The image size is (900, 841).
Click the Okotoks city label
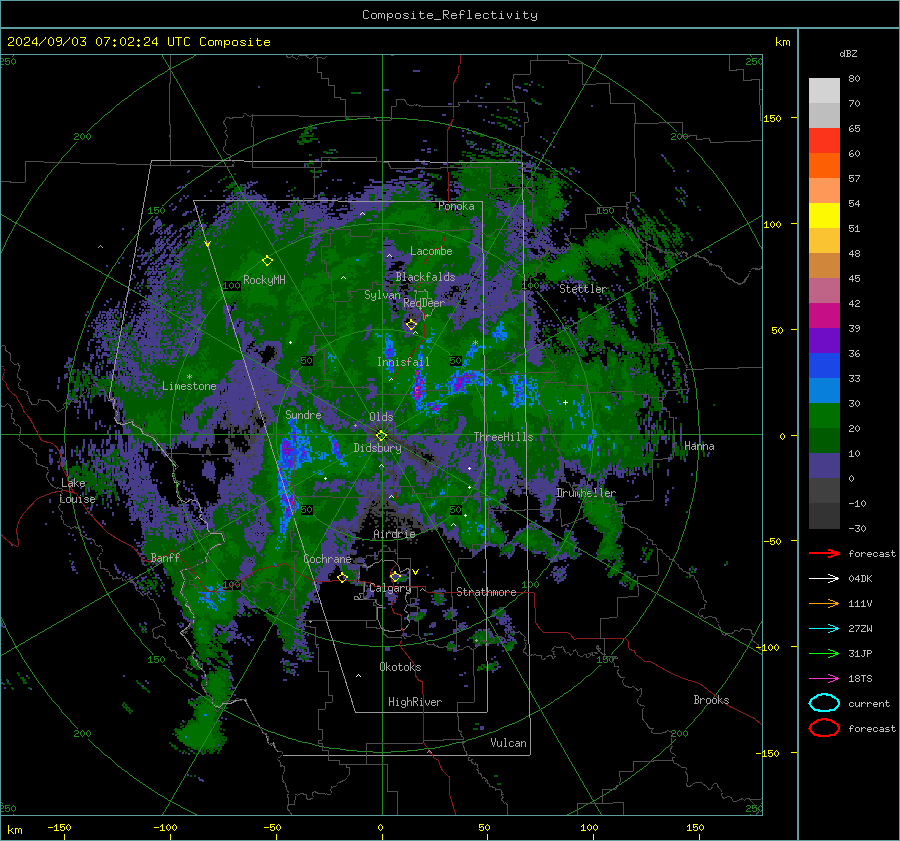(400, 667)
